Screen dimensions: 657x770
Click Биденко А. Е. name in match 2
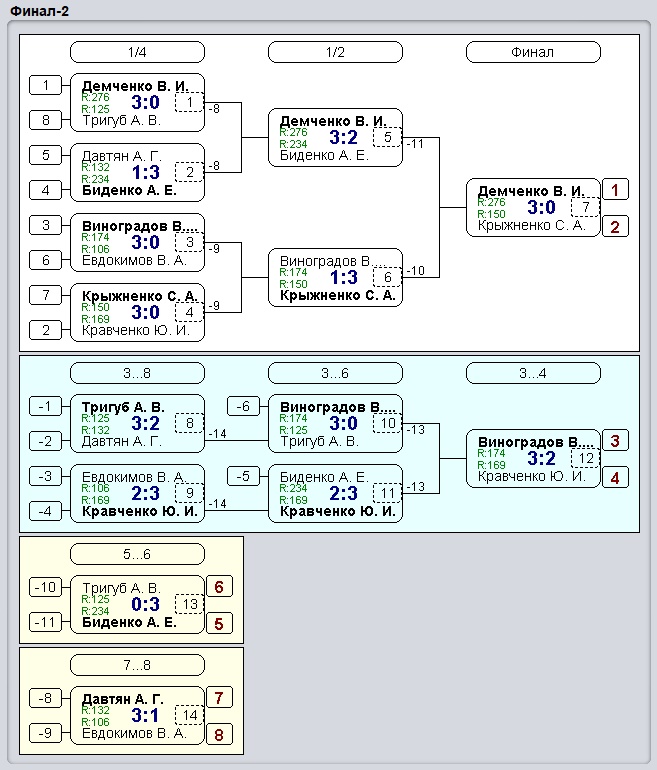pyautogui.click(x=129, y=190)
